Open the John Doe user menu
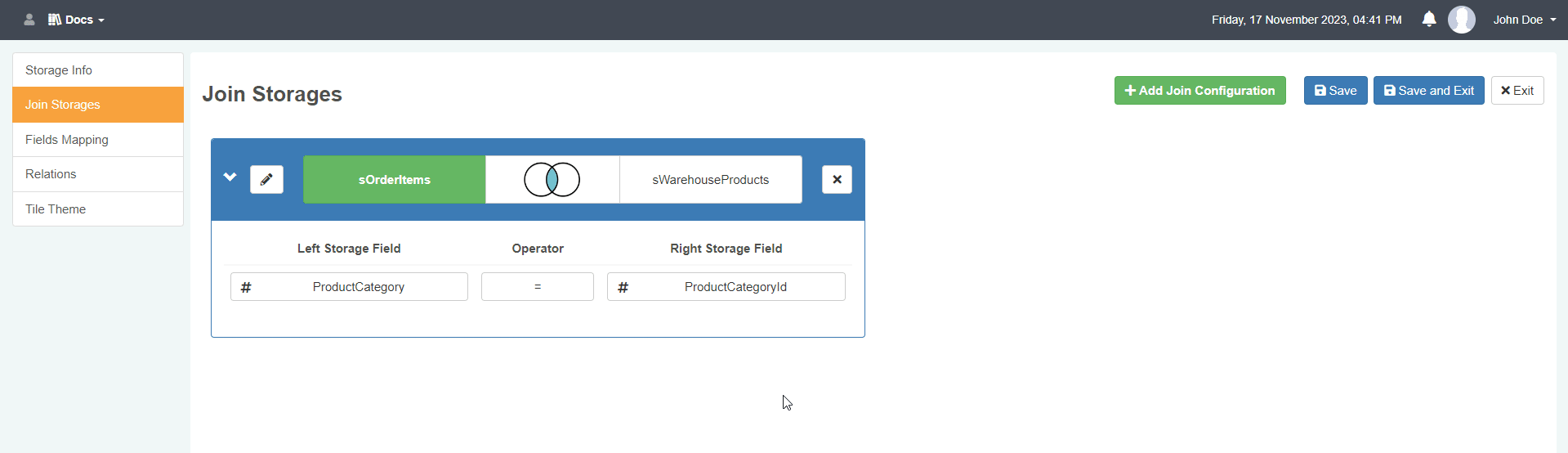This screenshot has height=453, width=1568. point(1524,20)
